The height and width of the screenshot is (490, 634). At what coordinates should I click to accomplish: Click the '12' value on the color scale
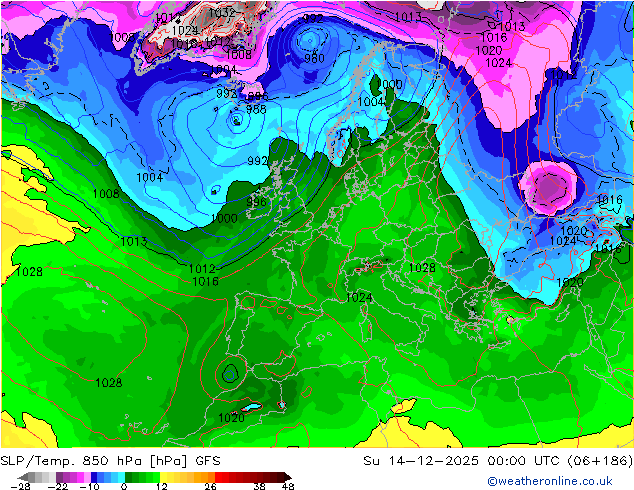pyautogui.click(x=162, y=486)
